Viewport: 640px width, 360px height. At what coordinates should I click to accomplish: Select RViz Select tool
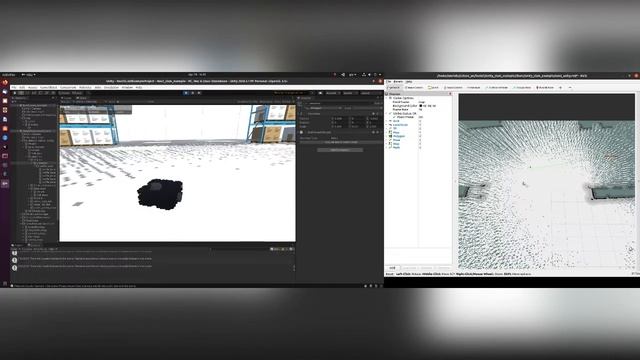coord(433,87)
